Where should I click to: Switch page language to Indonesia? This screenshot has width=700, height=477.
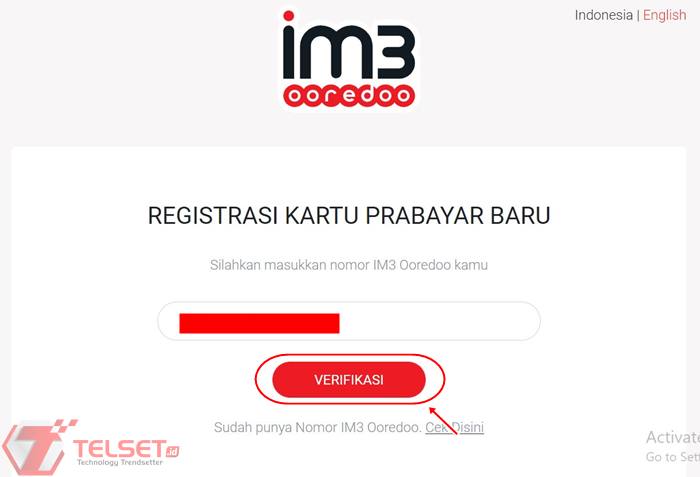coord(604,15)
